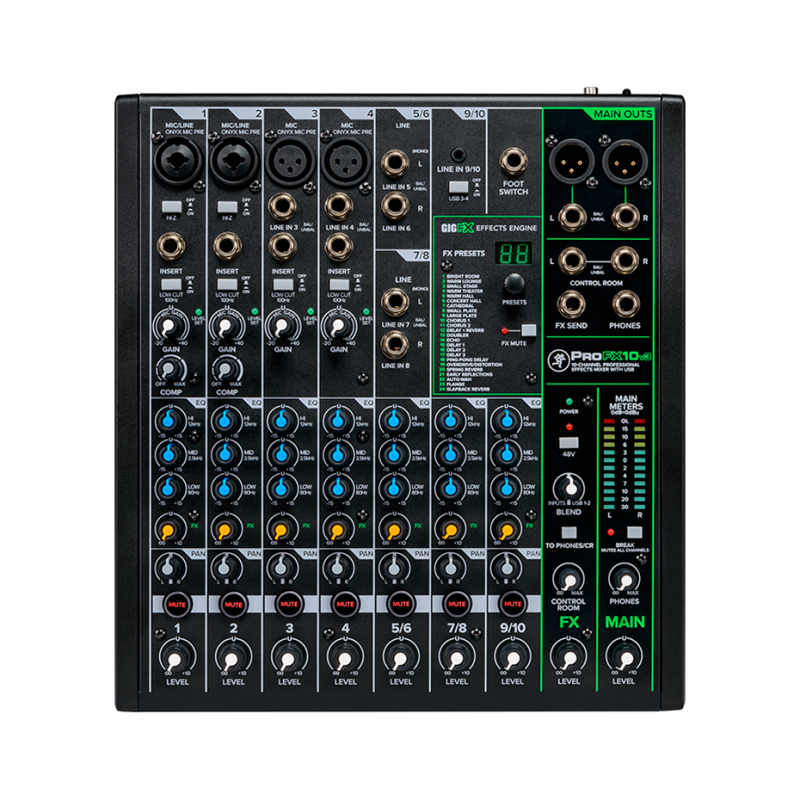The image size is (800, 800).
Task: Mute the 9/10 stereo channel
Action: pyautogui.click(x=512, y=605)
